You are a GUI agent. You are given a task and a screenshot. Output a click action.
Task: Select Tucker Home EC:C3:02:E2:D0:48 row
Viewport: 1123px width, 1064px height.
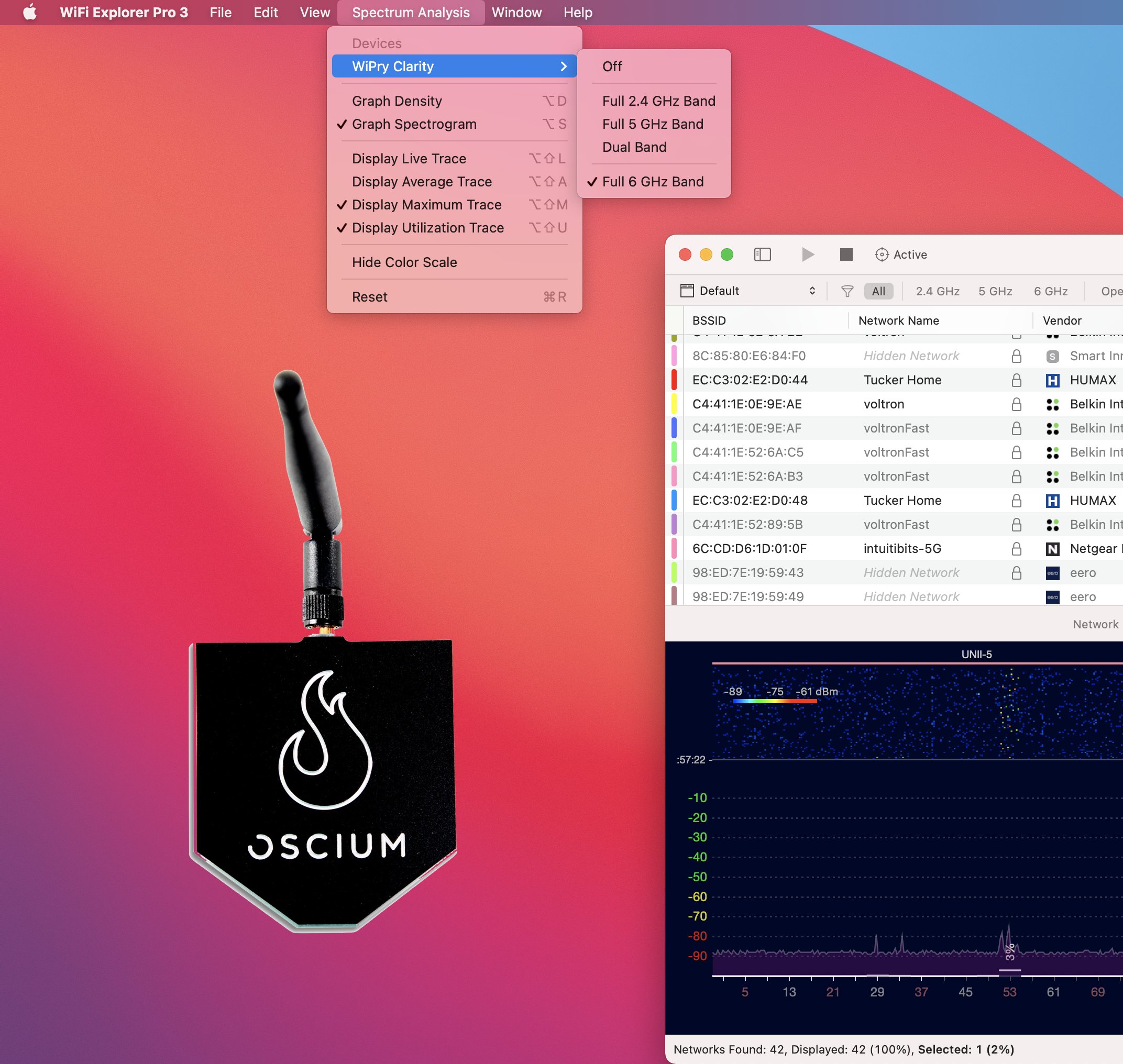pyautogui.click(x=894, y=501)
